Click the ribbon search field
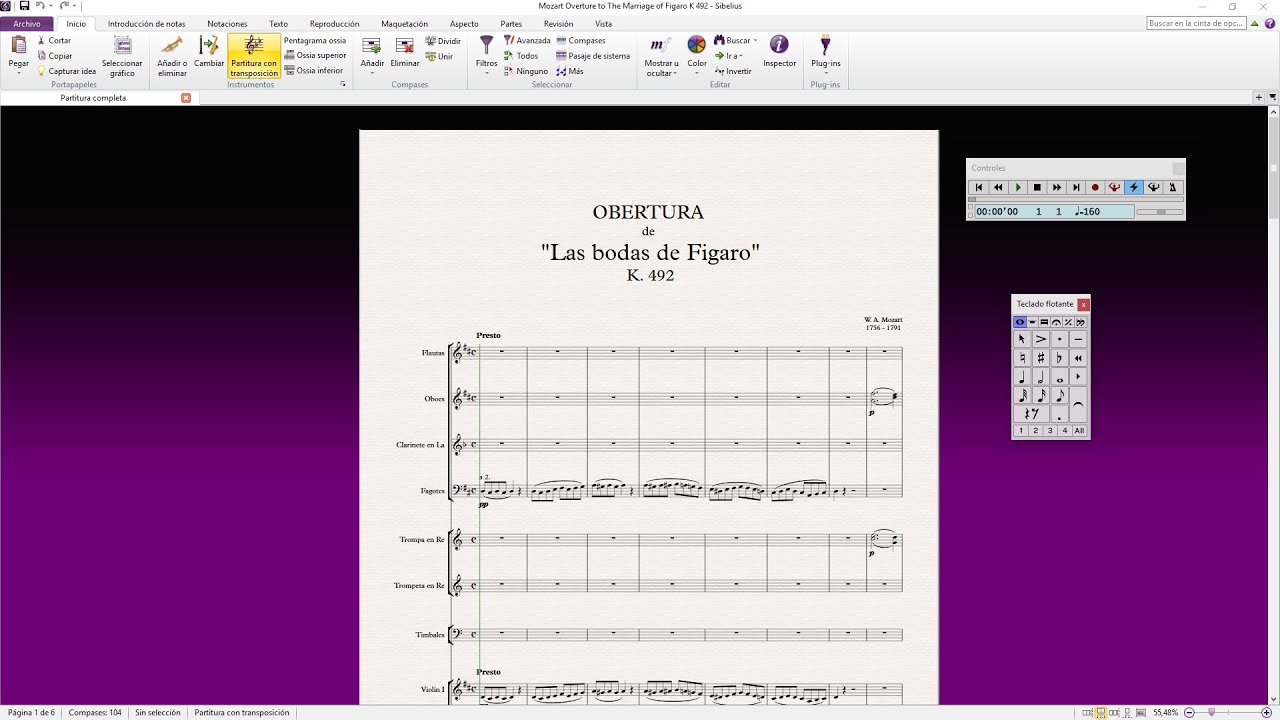 tap(1196, 23)
